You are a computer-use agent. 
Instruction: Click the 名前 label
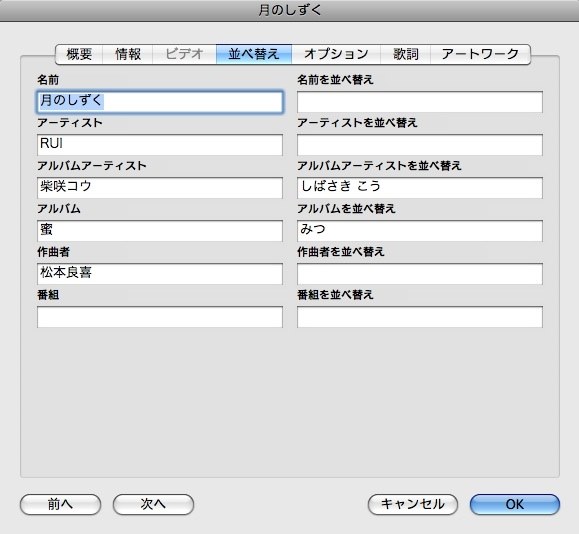click(48, 80)
